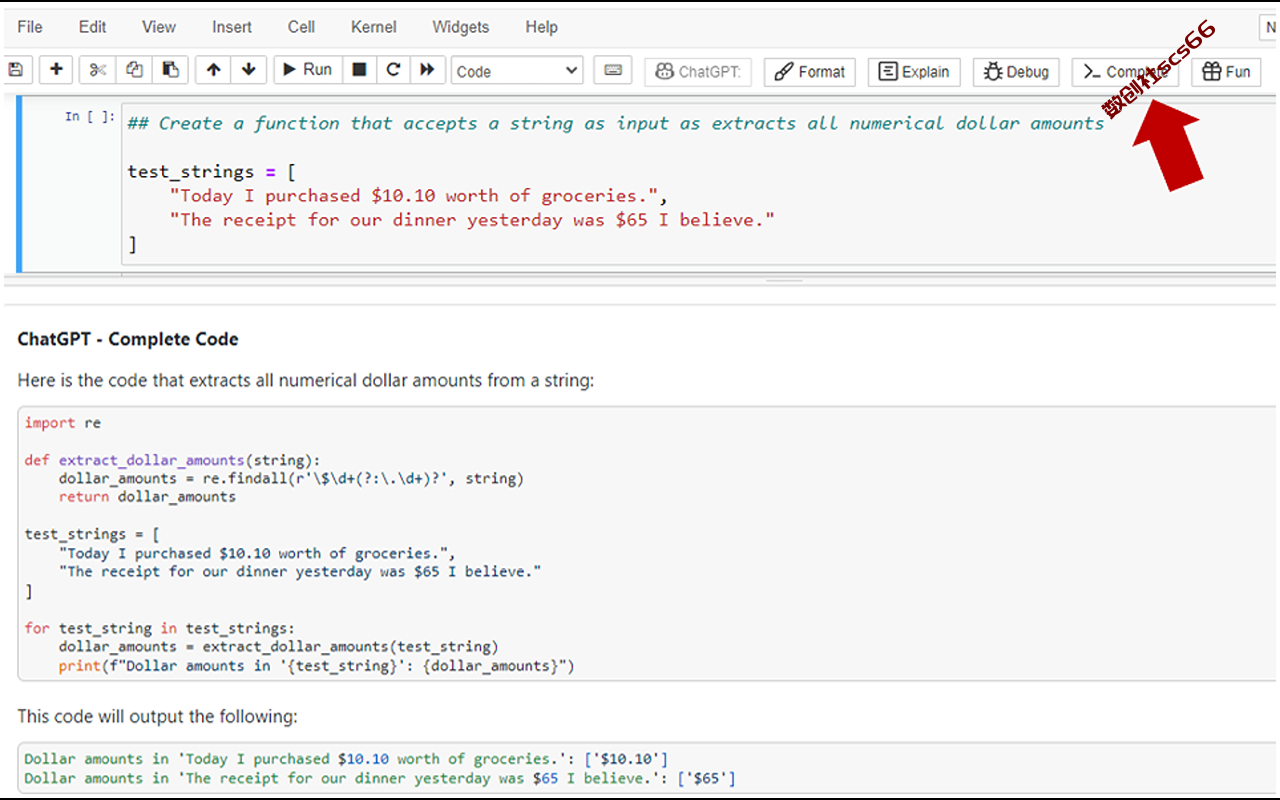Select the 'In [ ]:' cell prompt
The height and width of the screenshot is (800, 1280).
[90, 117]
